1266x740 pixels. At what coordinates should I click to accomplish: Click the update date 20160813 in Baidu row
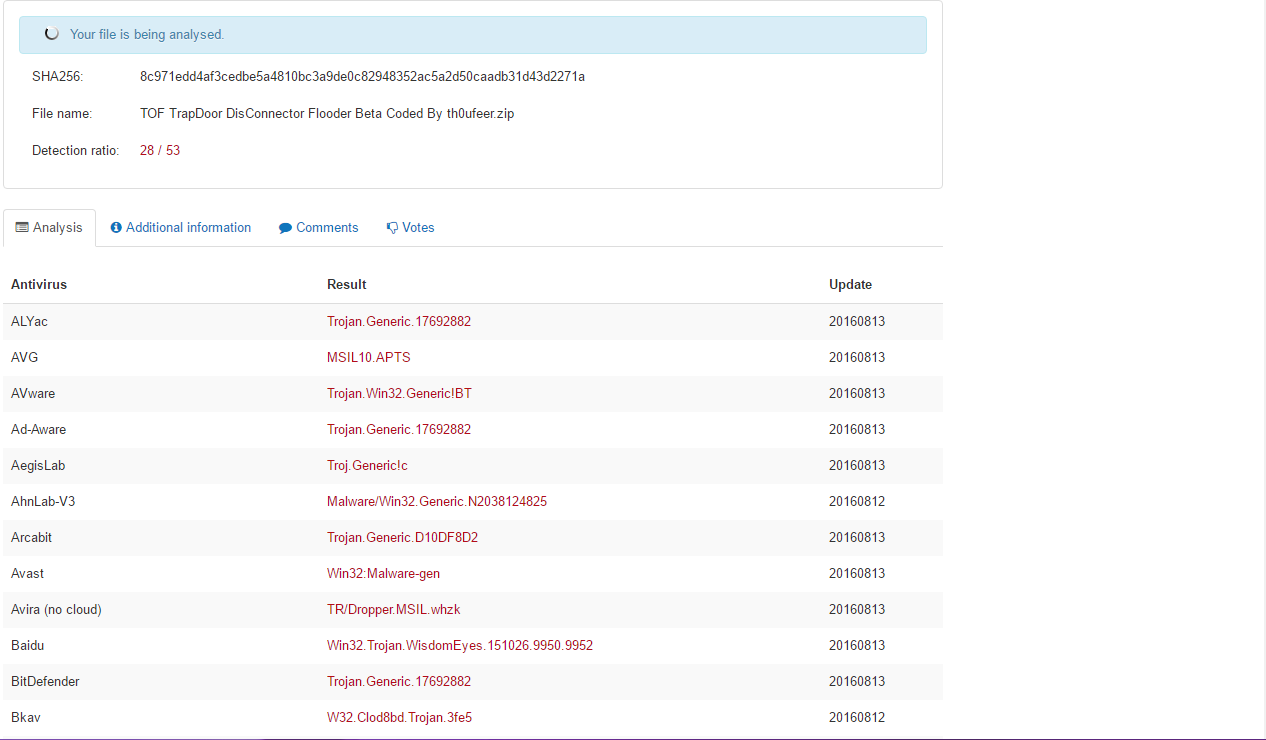(857, 646)
